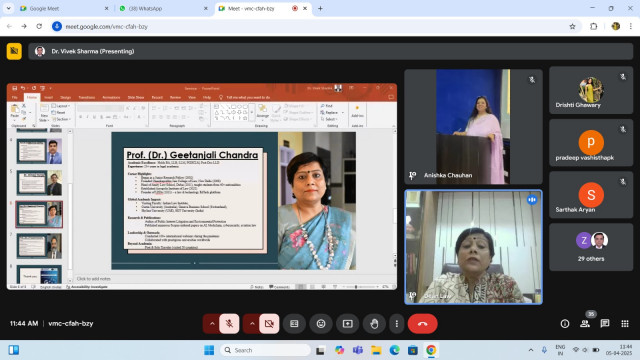The image size is (640, 360).
Task: Open the ENG IN language switcher
Action: [560, 350]
